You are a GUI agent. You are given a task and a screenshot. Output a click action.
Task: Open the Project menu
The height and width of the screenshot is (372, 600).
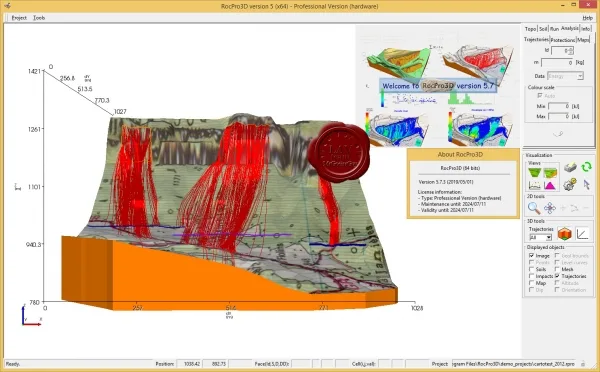point(19,18)
